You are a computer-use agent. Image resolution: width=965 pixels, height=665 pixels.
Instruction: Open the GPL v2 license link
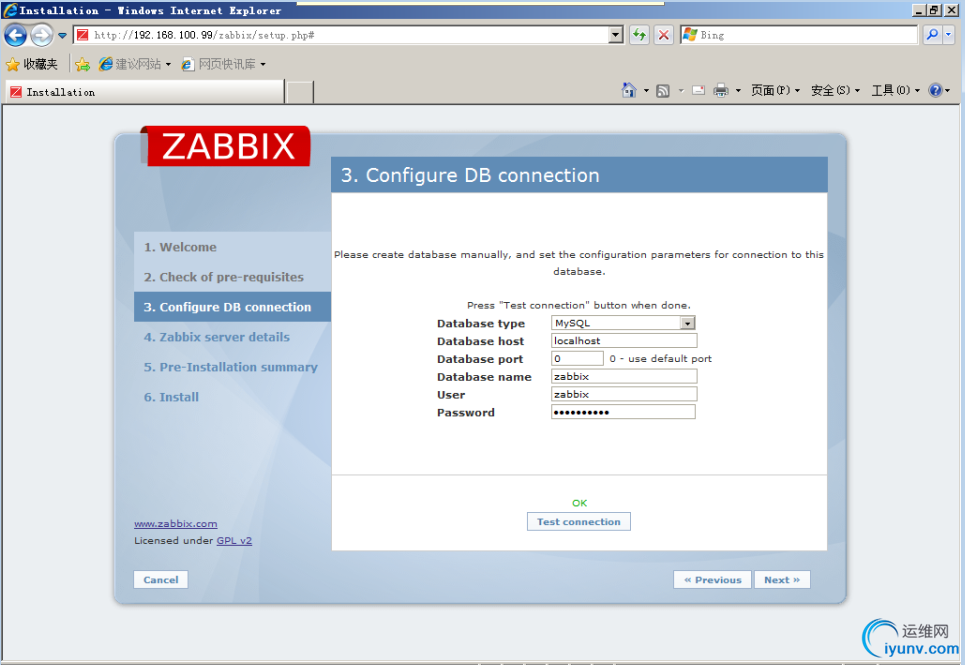(234, 541)
